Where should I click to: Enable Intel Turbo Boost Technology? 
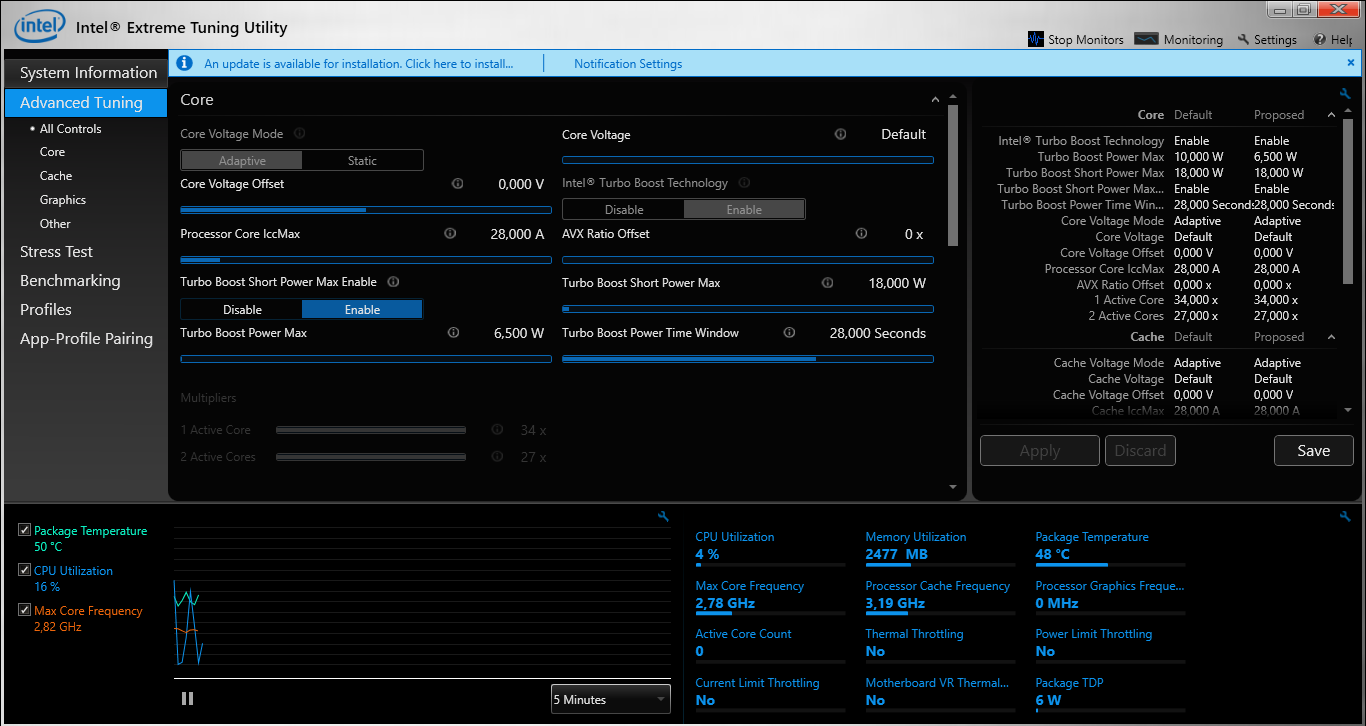click(x=744, y=209)
